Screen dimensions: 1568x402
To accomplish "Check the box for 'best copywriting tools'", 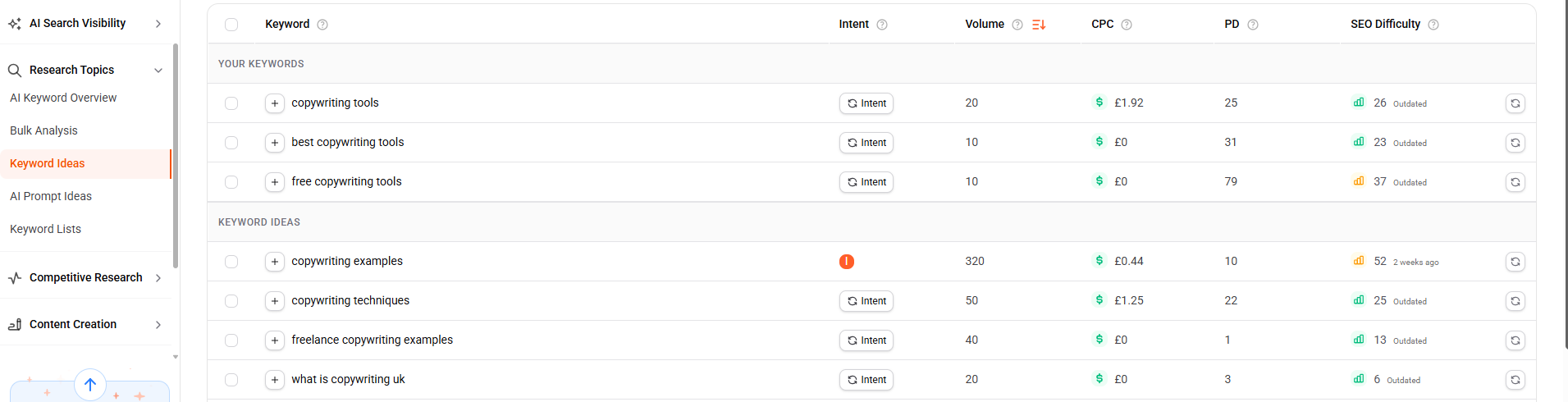I will pos(231,143).
